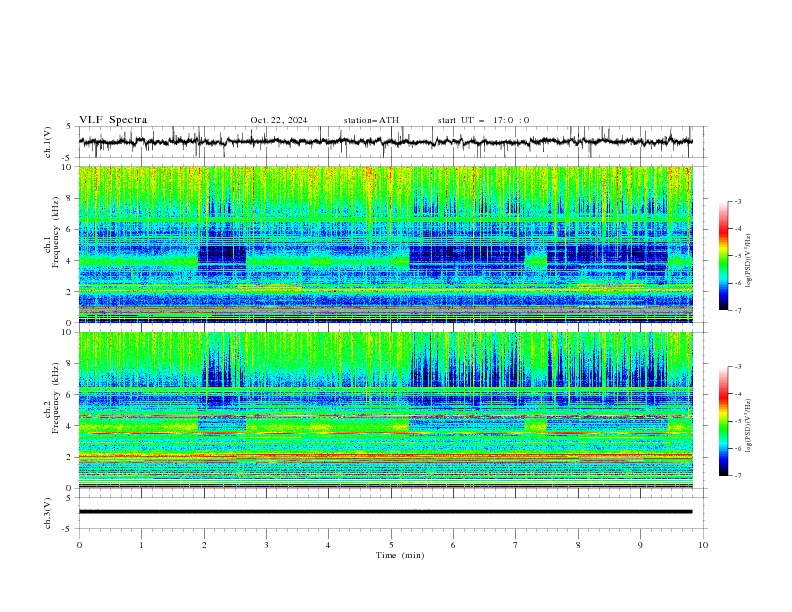792x612 pixels.
Task: Click the "-5" tick on lower colorbar
Action: (x=737, y=421)
